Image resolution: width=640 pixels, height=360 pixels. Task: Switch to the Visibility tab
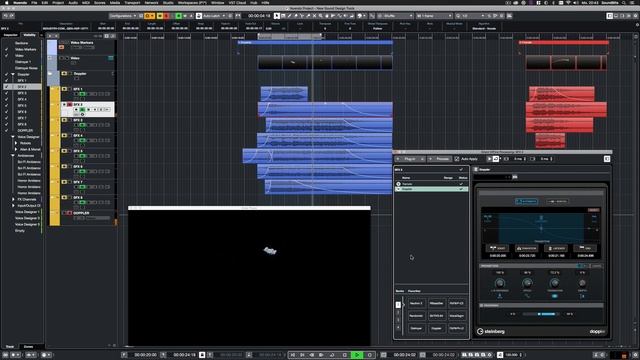[29, 35]
